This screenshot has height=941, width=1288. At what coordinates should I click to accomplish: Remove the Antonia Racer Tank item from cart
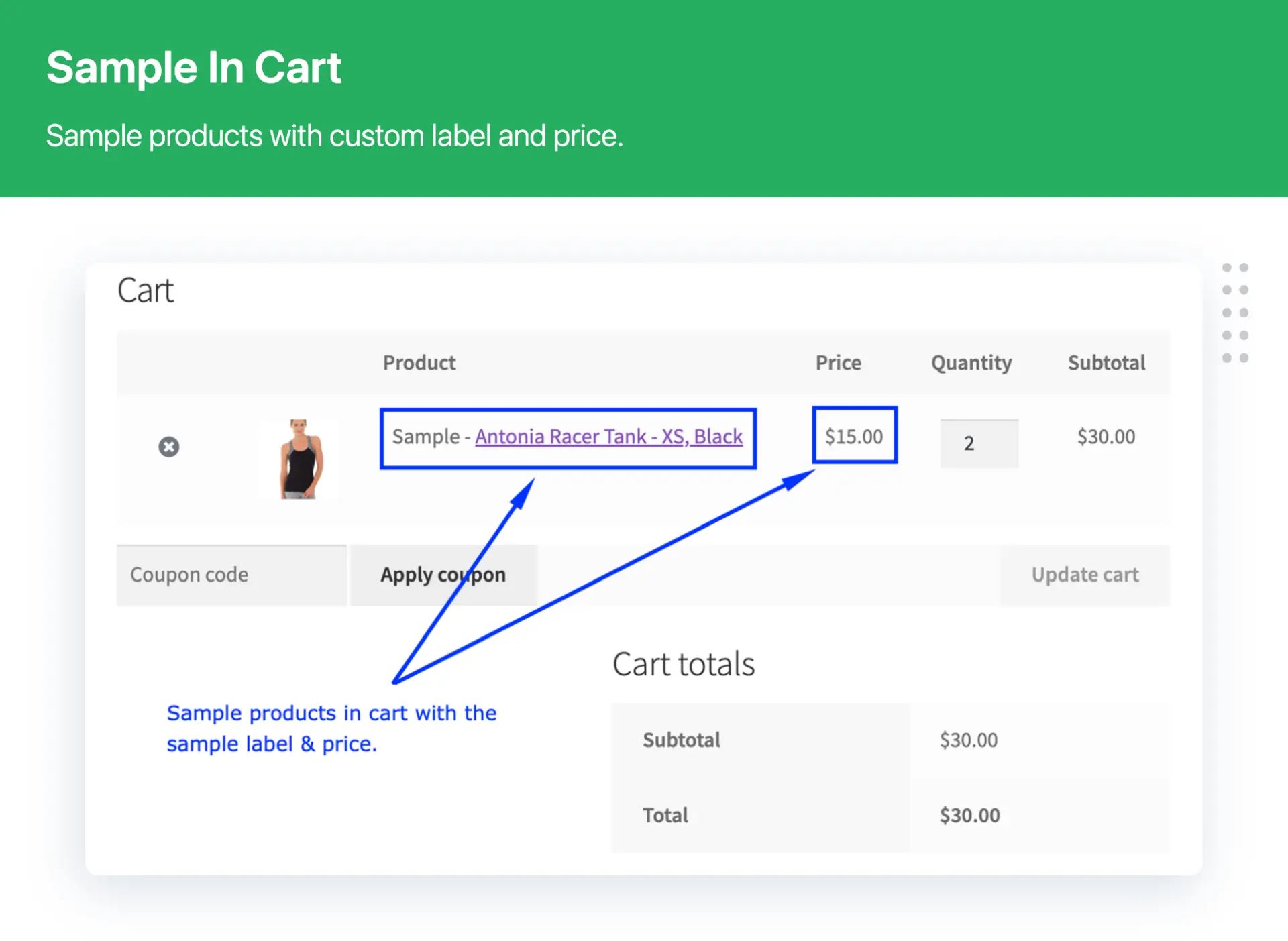(x=169, y=447)
